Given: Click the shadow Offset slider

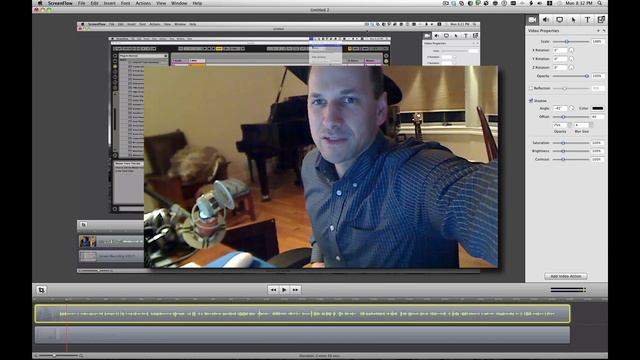Looking at the screenshot, I should (571, 117).
